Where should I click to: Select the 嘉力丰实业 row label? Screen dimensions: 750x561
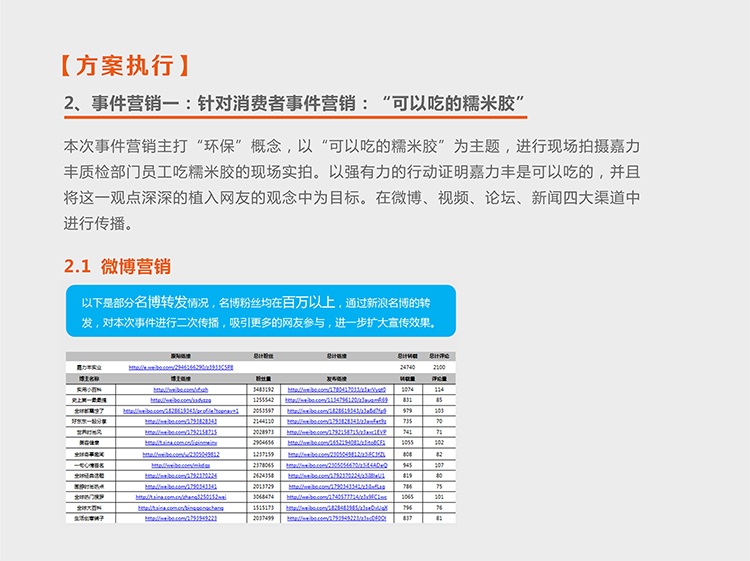coord(90,368)
